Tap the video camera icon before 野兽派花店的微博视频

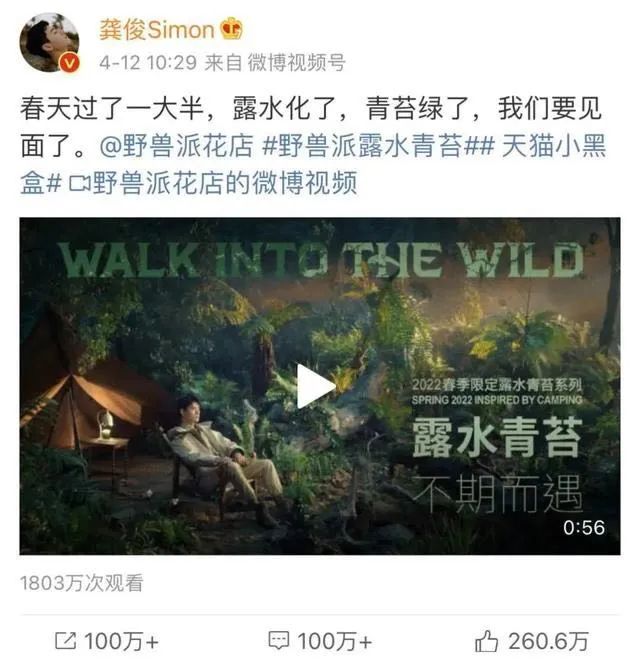point(80,183)
